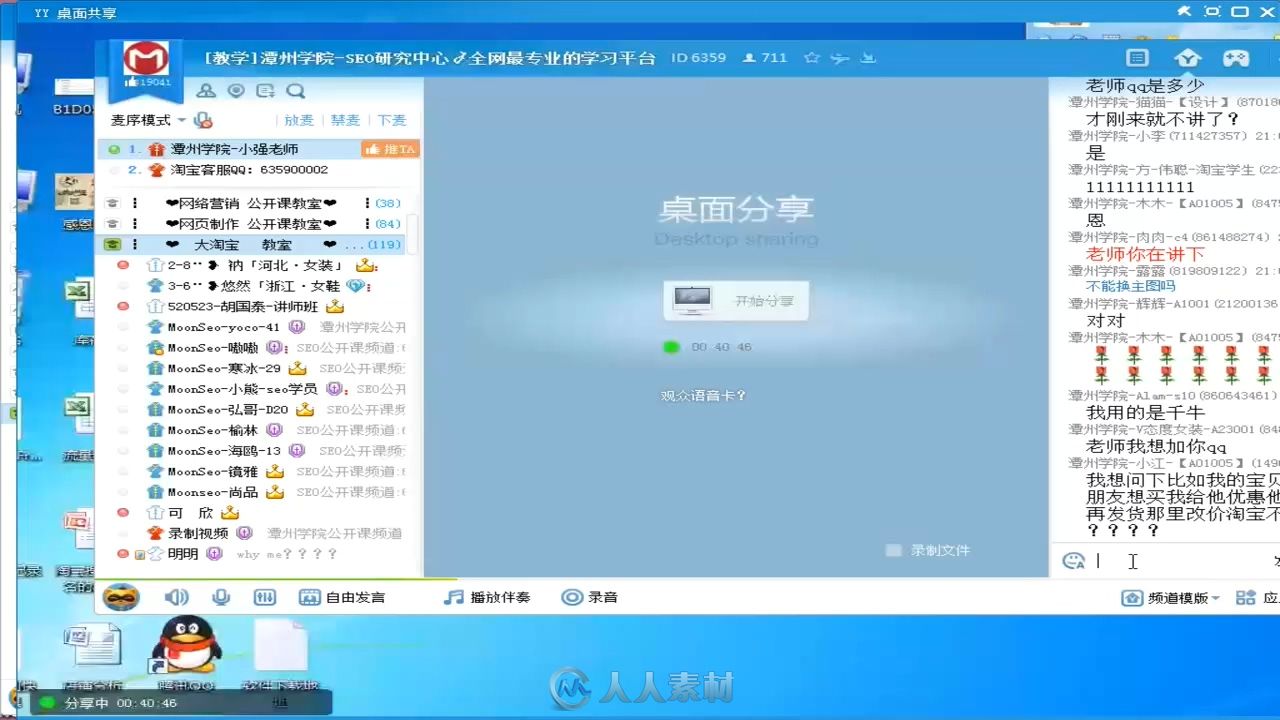Screen dimensions: 1280x720
Task: Click the online members count 711
Action: click(x=765, y=58)
